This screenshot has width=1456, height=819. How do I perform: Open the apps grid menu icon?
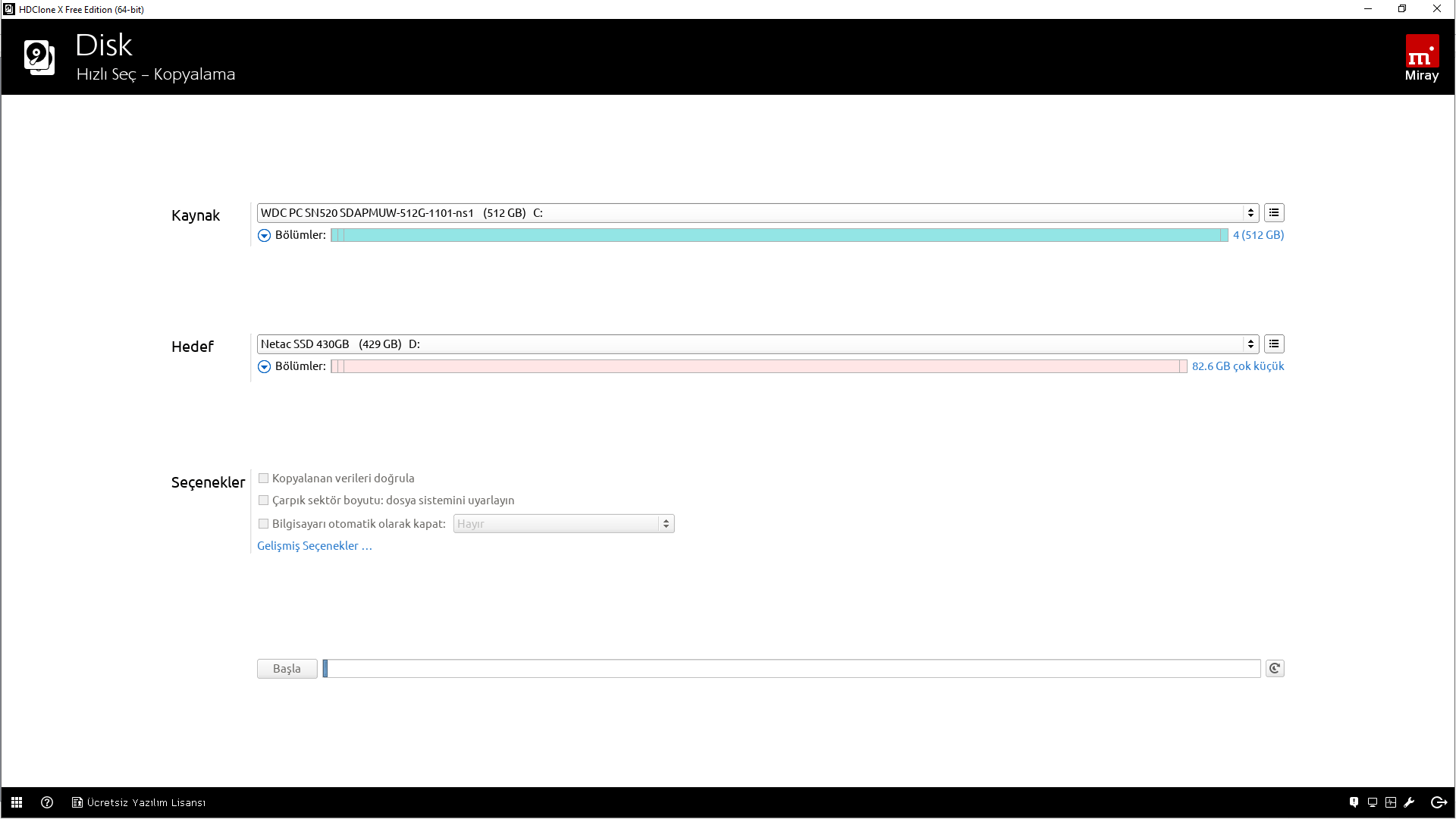[x=17, y=802]
